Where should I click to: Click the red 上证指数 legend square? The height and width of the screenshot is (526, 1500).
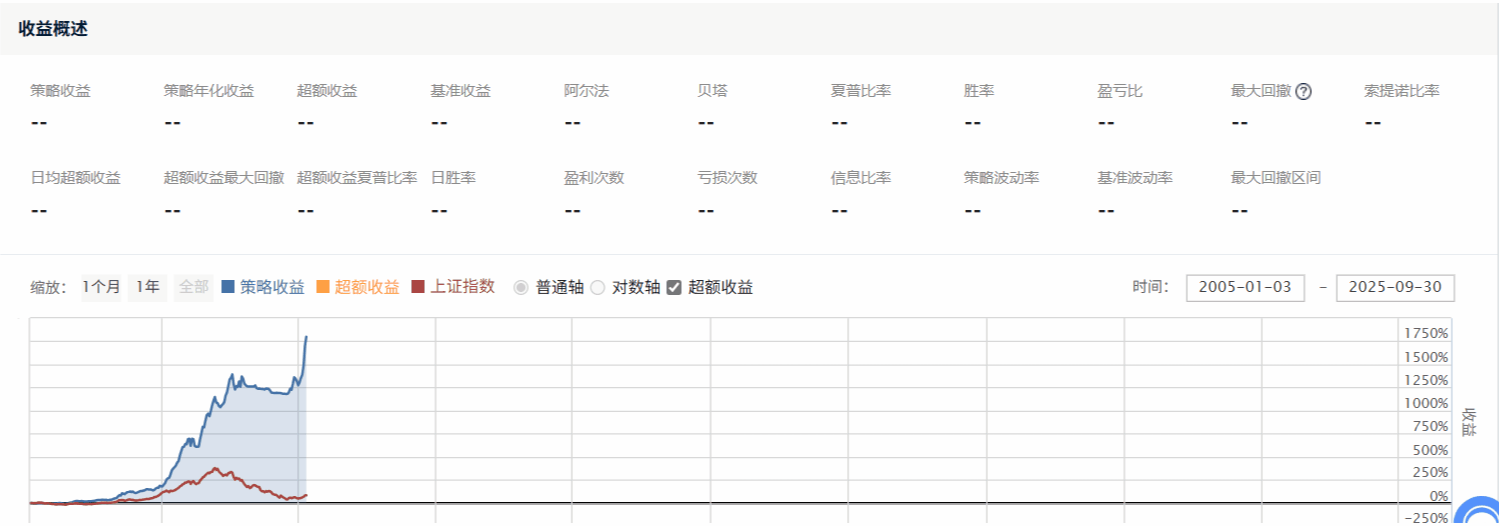coord(418,288)
